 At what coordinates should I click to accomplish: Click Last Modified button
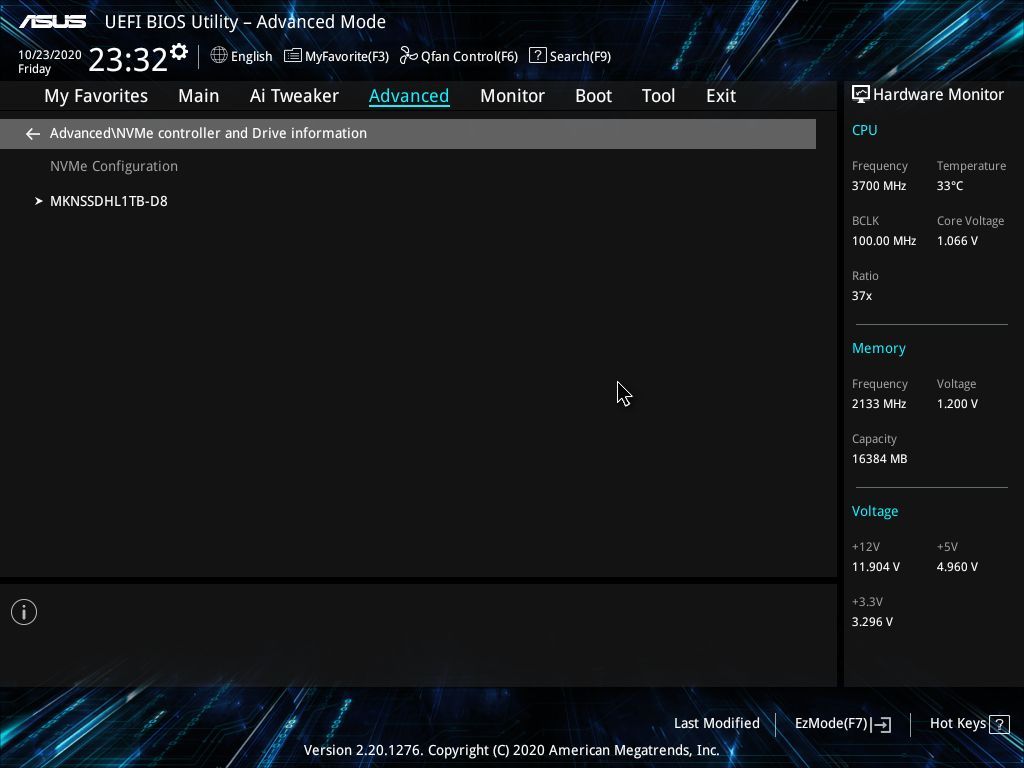tap(716, 723)
